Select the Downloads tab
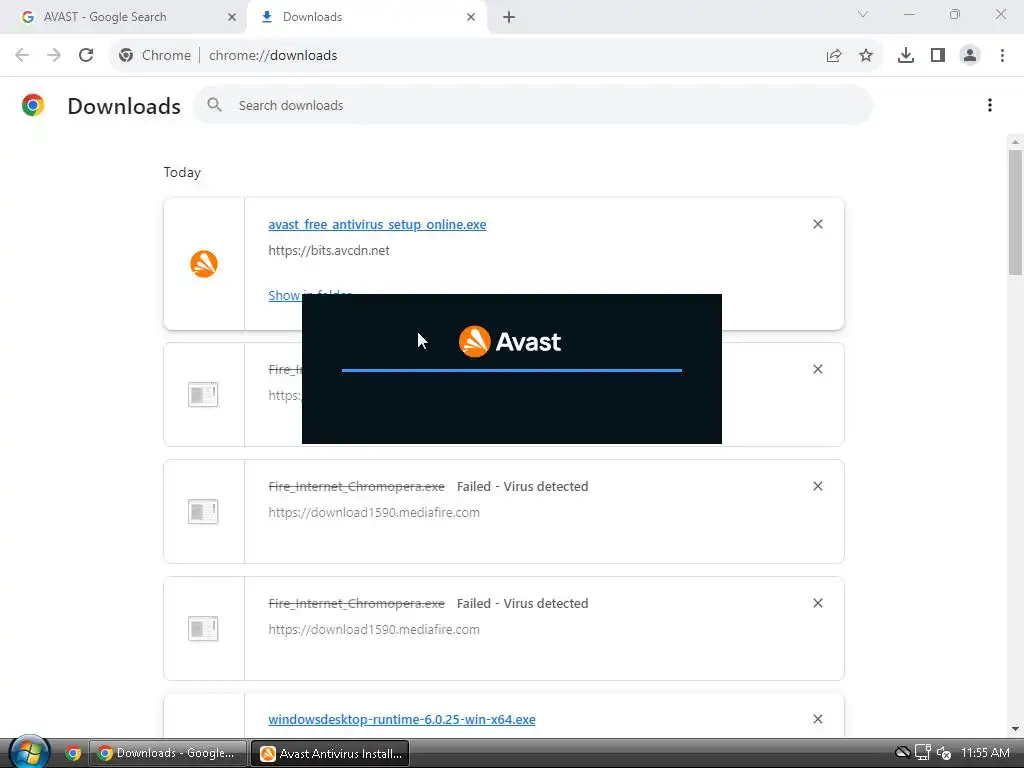Screen dimensions: 1024x768 (x=366, y=17)
